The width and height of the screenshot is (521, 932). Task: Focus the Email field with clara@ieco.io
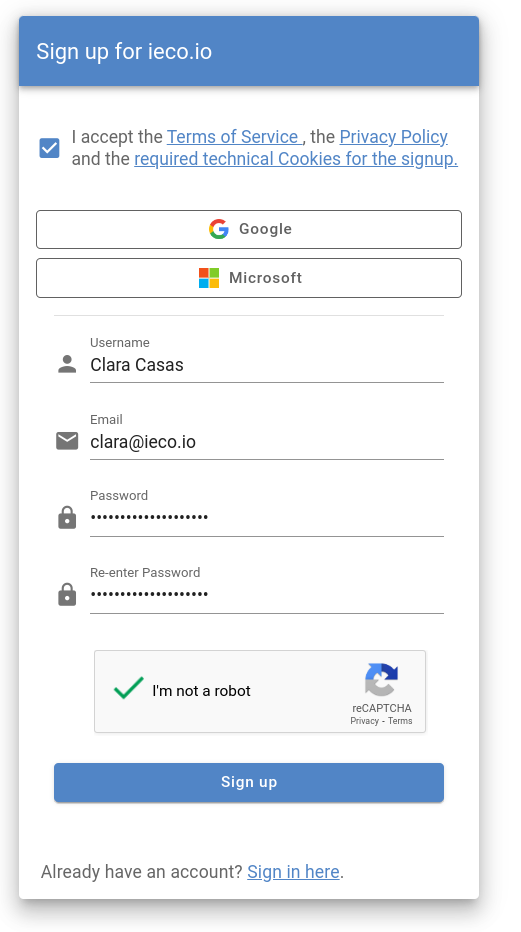click(x=267, y=442)
